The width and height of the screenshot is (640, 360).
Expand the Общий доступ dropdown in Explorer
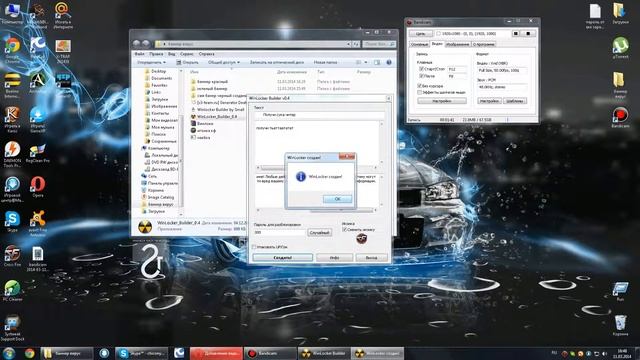point(224,62)
